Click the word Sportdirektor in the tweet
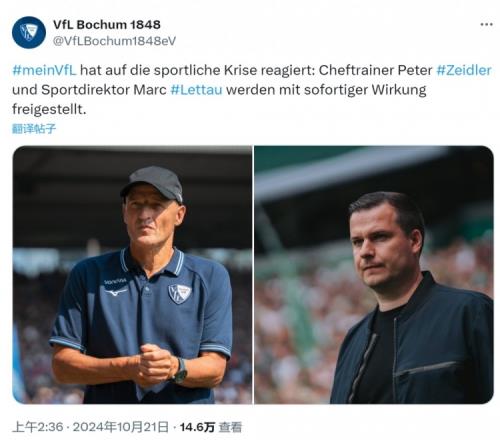500x440 pixels. pyautogui.click(x=85, y=90)
